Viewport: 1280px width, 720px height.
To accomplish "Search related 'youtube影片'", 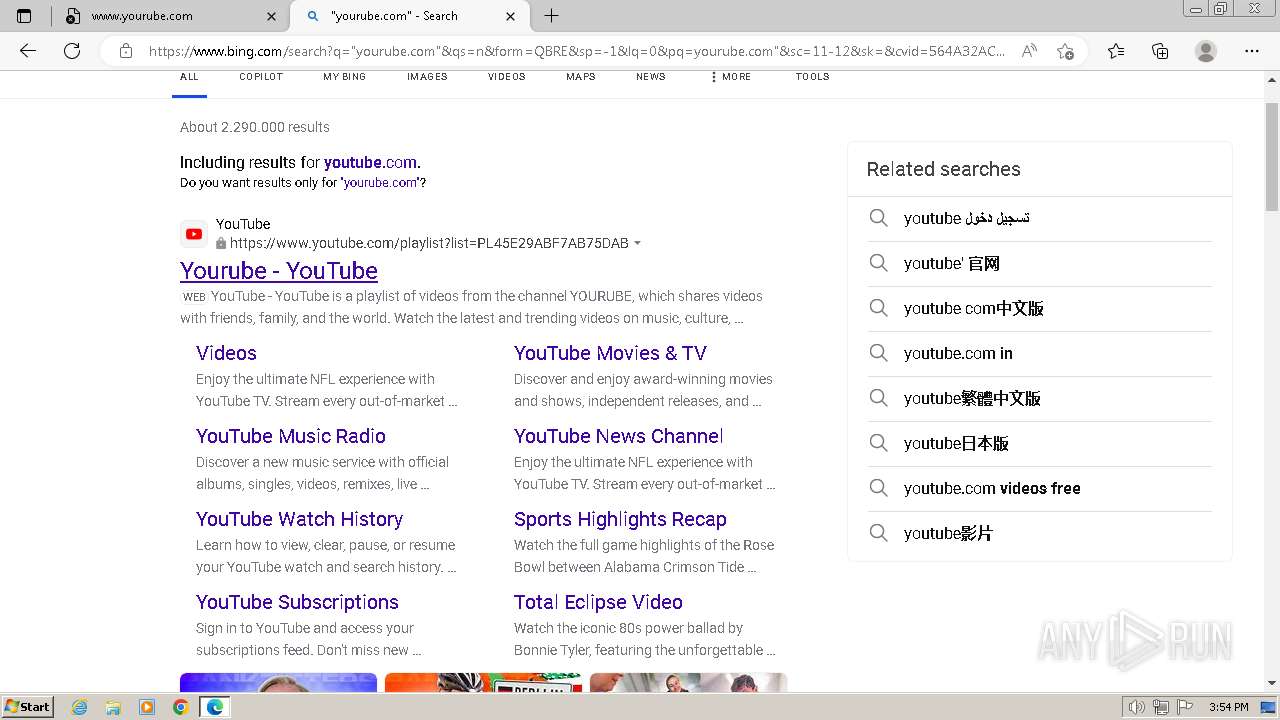I will pyautogui.click(x=1040, y=533).
